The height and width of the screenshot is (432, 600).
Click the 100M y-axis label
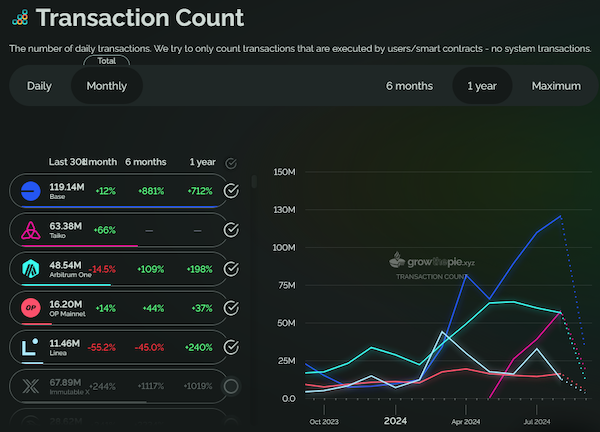click(x=284, y=248)
